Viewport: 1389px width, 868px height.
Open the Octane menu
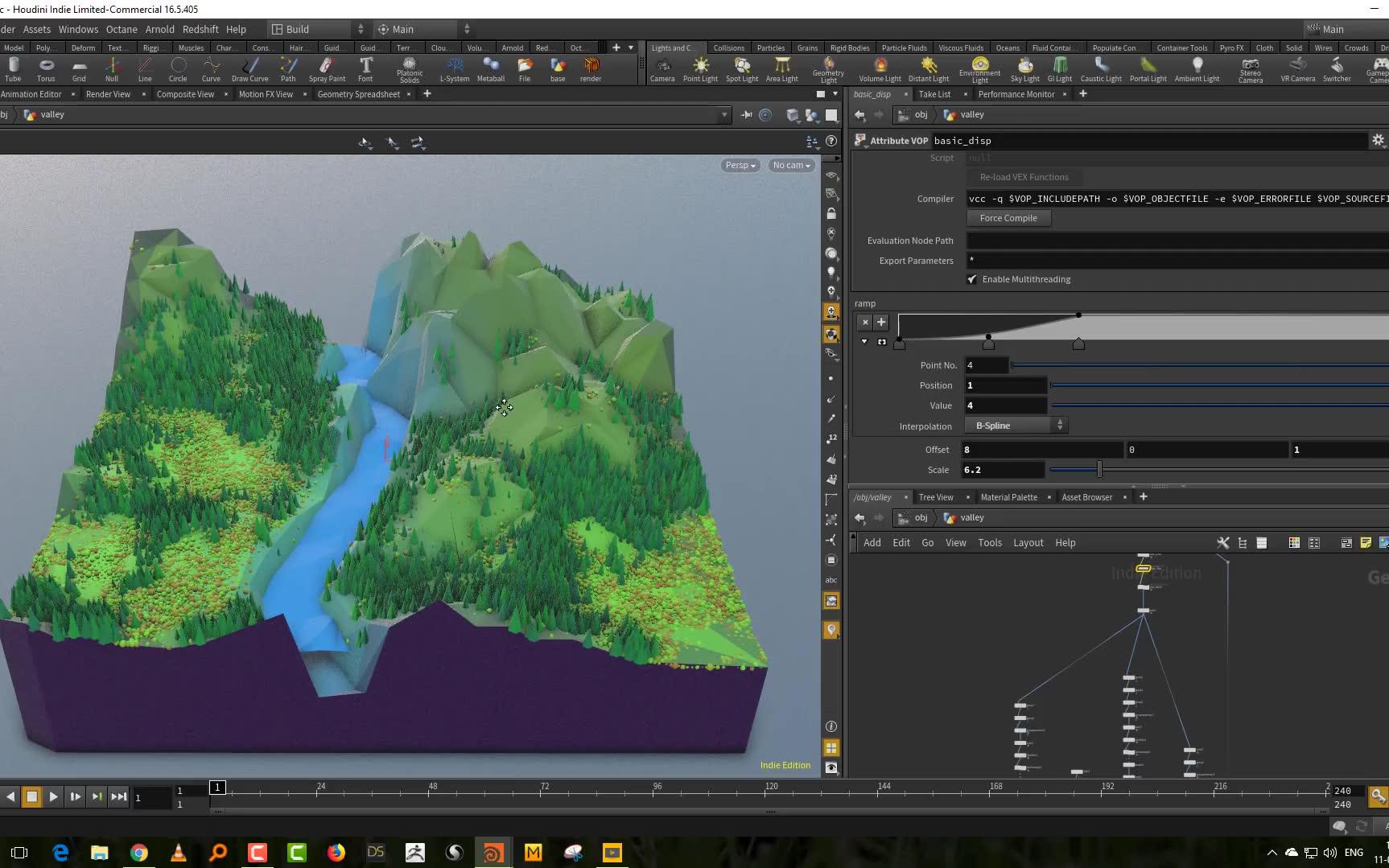point(122,29)
